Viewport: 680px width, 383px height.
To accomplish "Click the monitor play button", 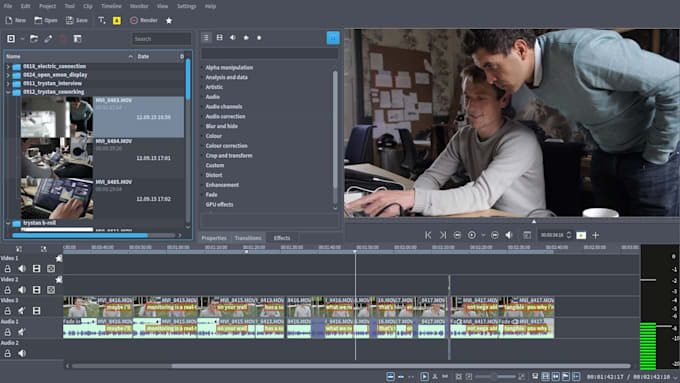I will tap(472, 235).
